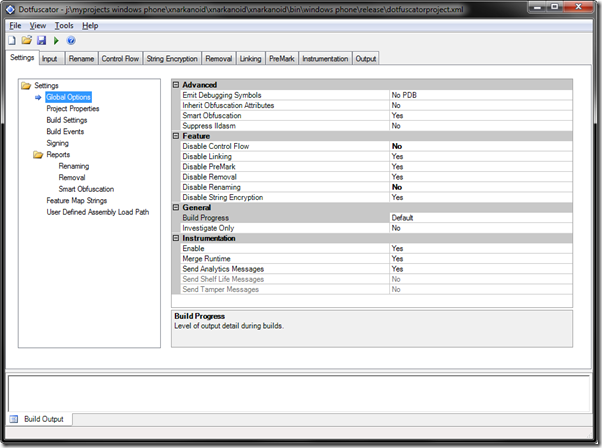Select the Build Output bottom tab
This screenshot has width=602, height=448.
(40, 419)
